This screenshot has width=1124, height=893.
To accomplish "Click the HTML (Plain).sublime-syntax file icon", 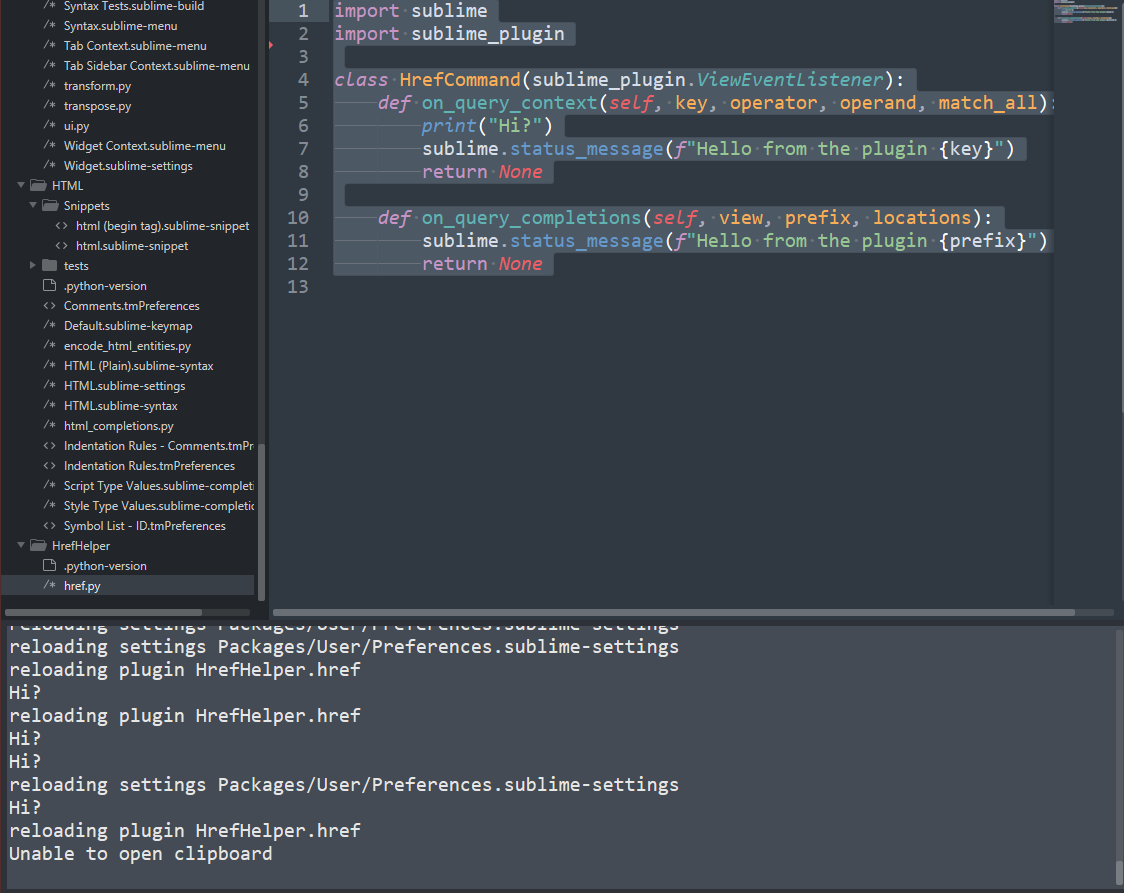I will (x=49, y=365).
